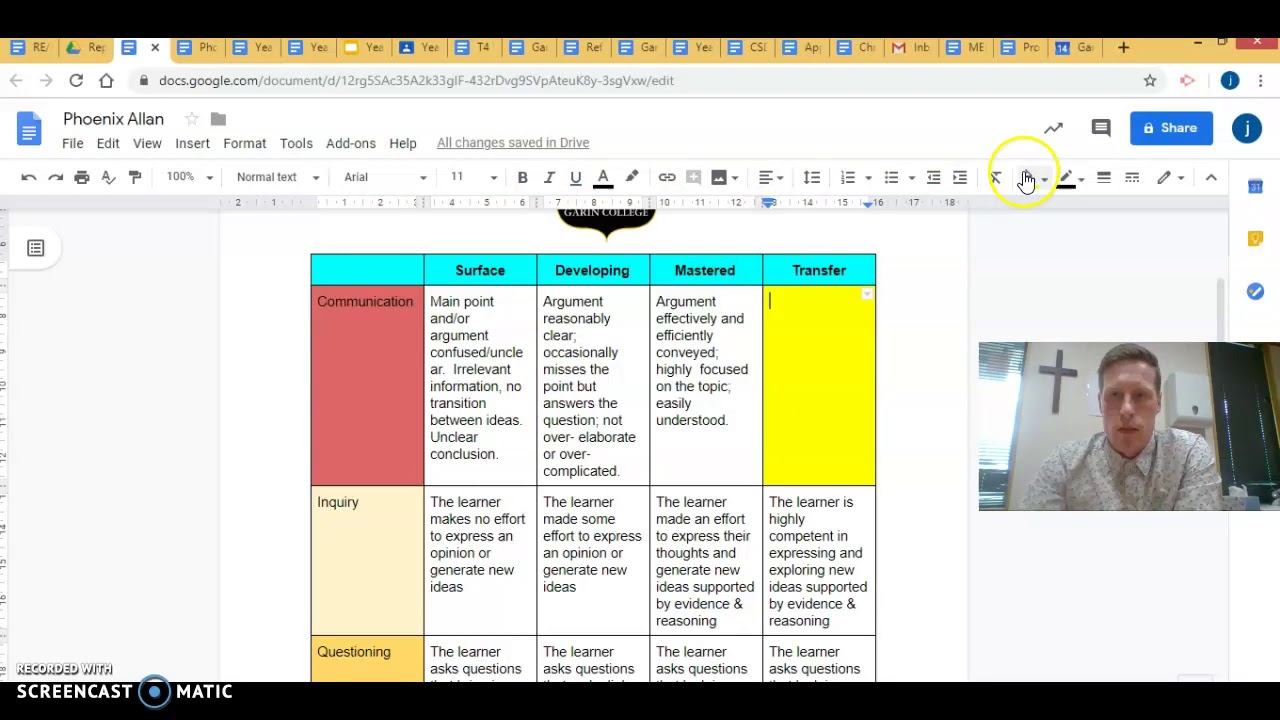Viewport: 1280px width, 720px height.
Task: Open the Tools menu
Action: coord(296,143)
